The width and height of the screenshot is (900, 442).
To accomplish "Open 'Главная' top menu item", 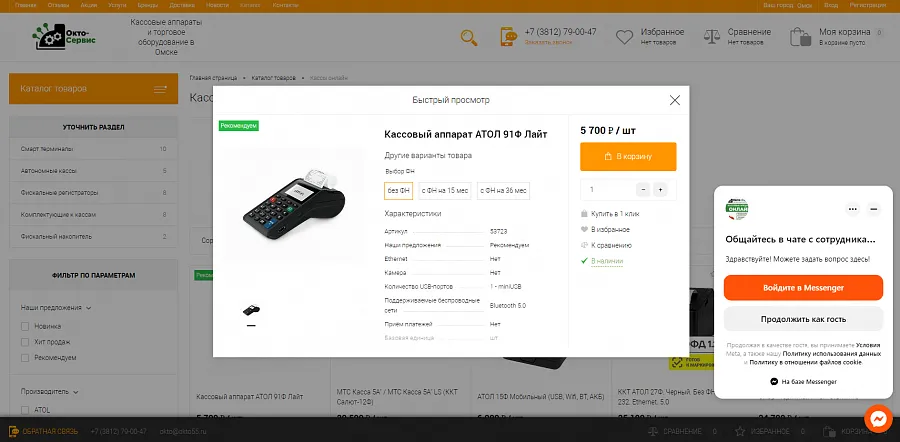I will [x=26, y=5].
